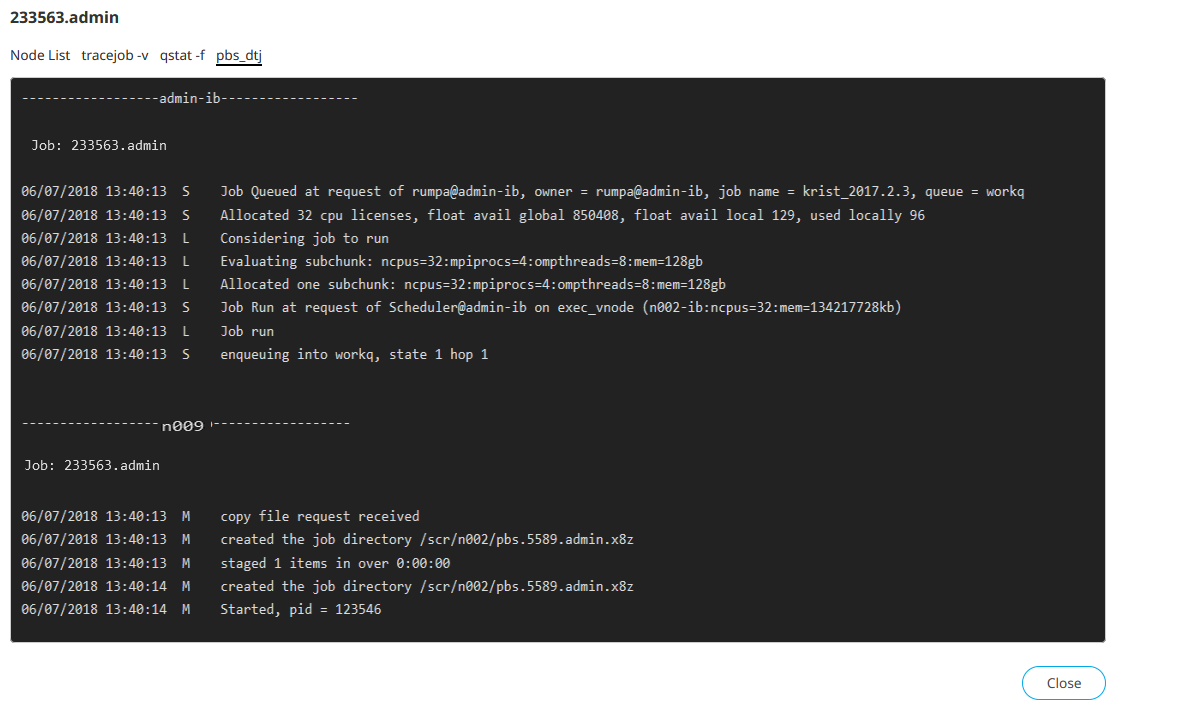Click the admin-ib section header line
Screen dimensions: 1180x707
(x=190, y=99)
